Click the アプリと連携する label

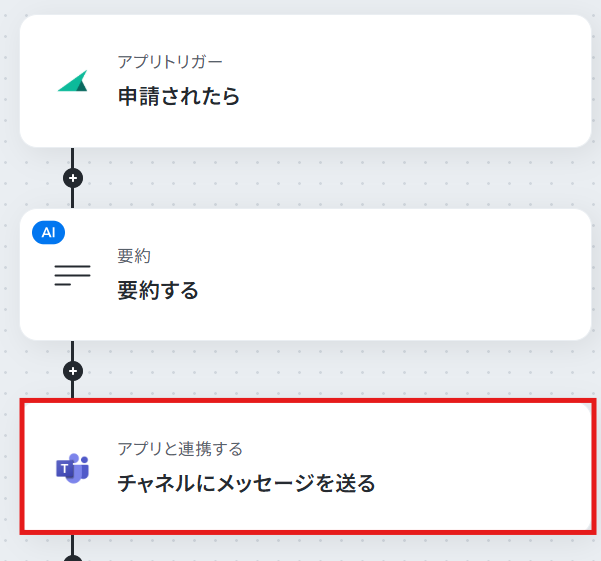point(180,449)
